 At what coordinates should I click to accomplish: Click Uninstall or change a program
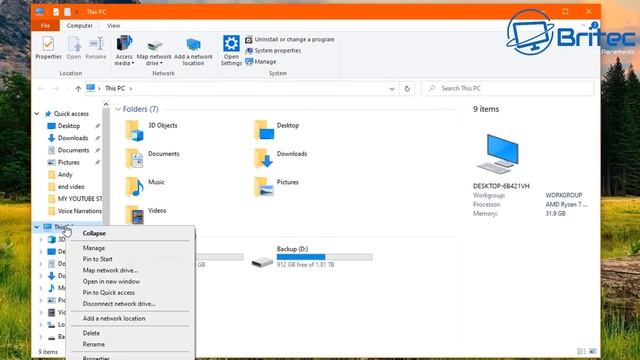pos(290,40)
